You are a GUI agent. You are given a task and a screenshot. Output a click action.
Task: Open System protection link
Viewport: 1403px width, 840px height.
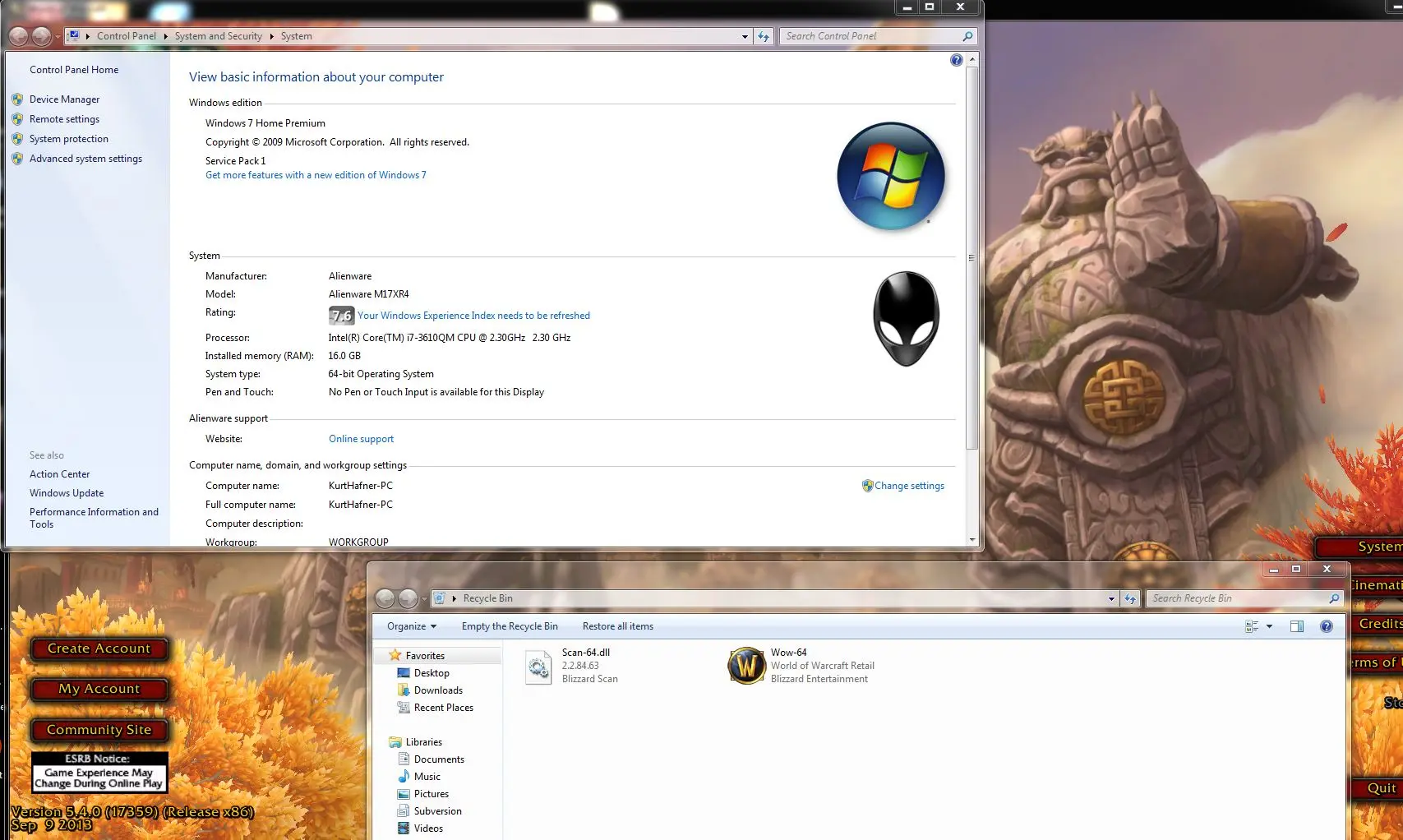tap(69, 139)
